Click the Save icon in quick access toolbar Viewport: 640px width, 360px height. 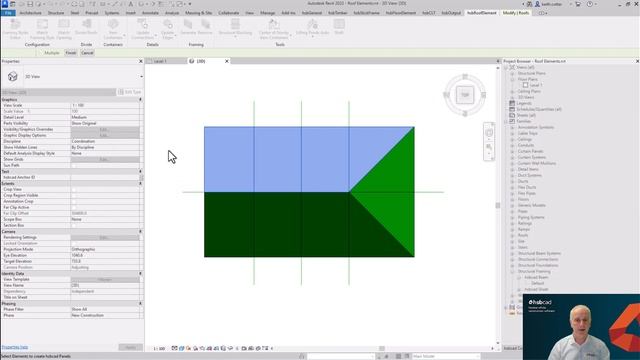pos(30,4)
